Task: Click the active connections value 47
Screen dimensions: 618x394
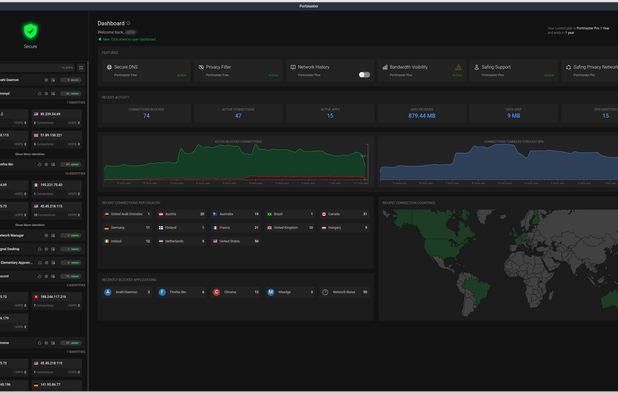Action: [238, 116]
